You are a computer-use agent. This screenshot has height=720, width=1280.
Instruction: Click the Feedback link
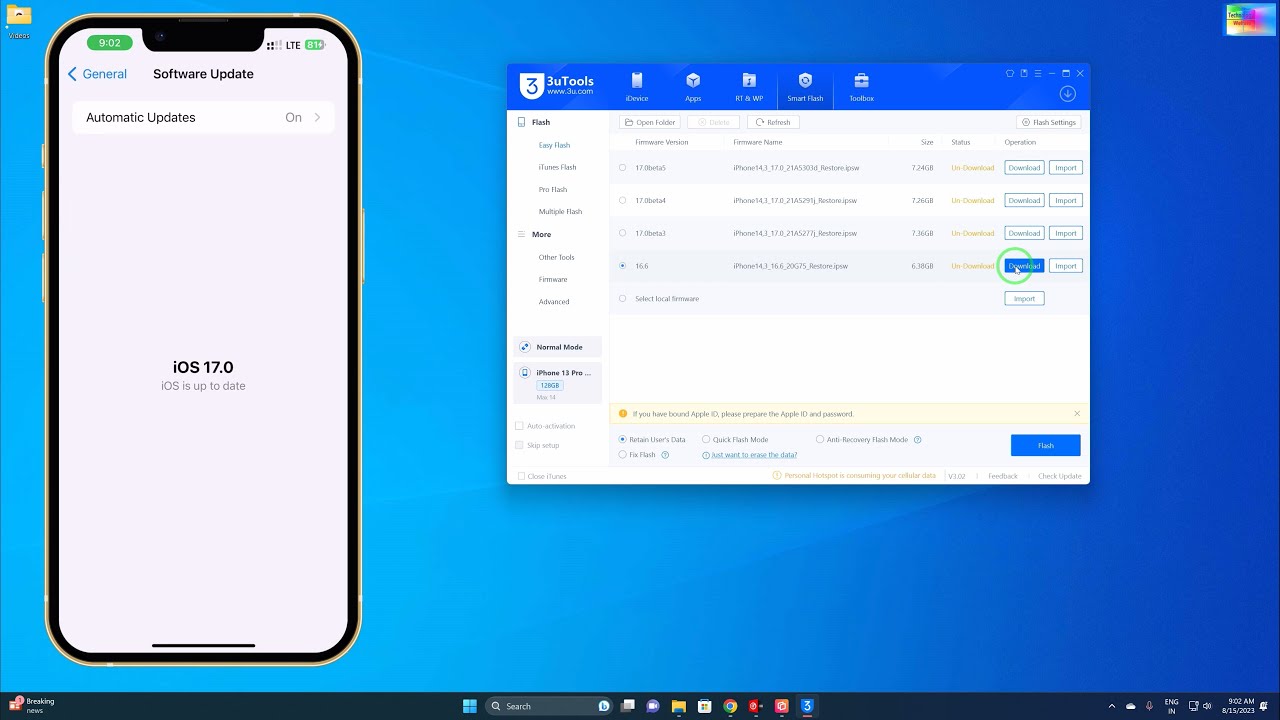1003,476
